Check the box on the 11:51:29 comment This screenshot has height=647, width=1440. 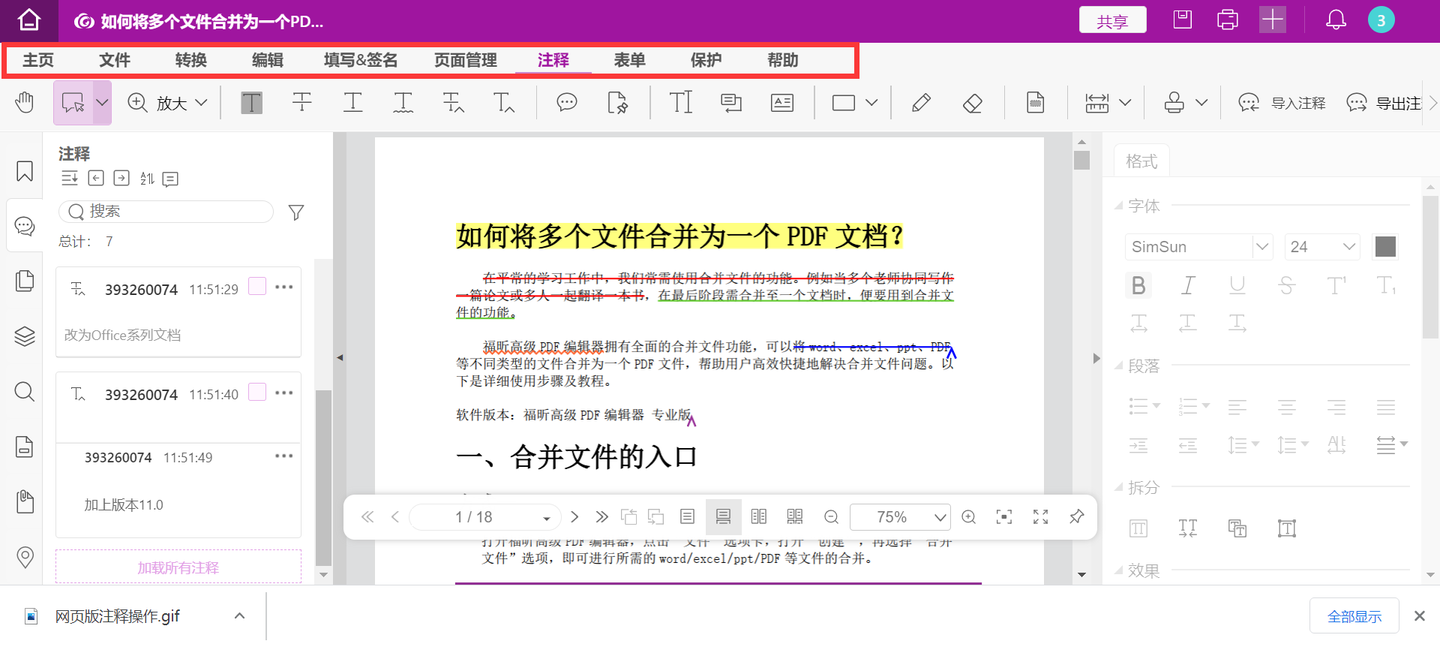coord(257,287)
